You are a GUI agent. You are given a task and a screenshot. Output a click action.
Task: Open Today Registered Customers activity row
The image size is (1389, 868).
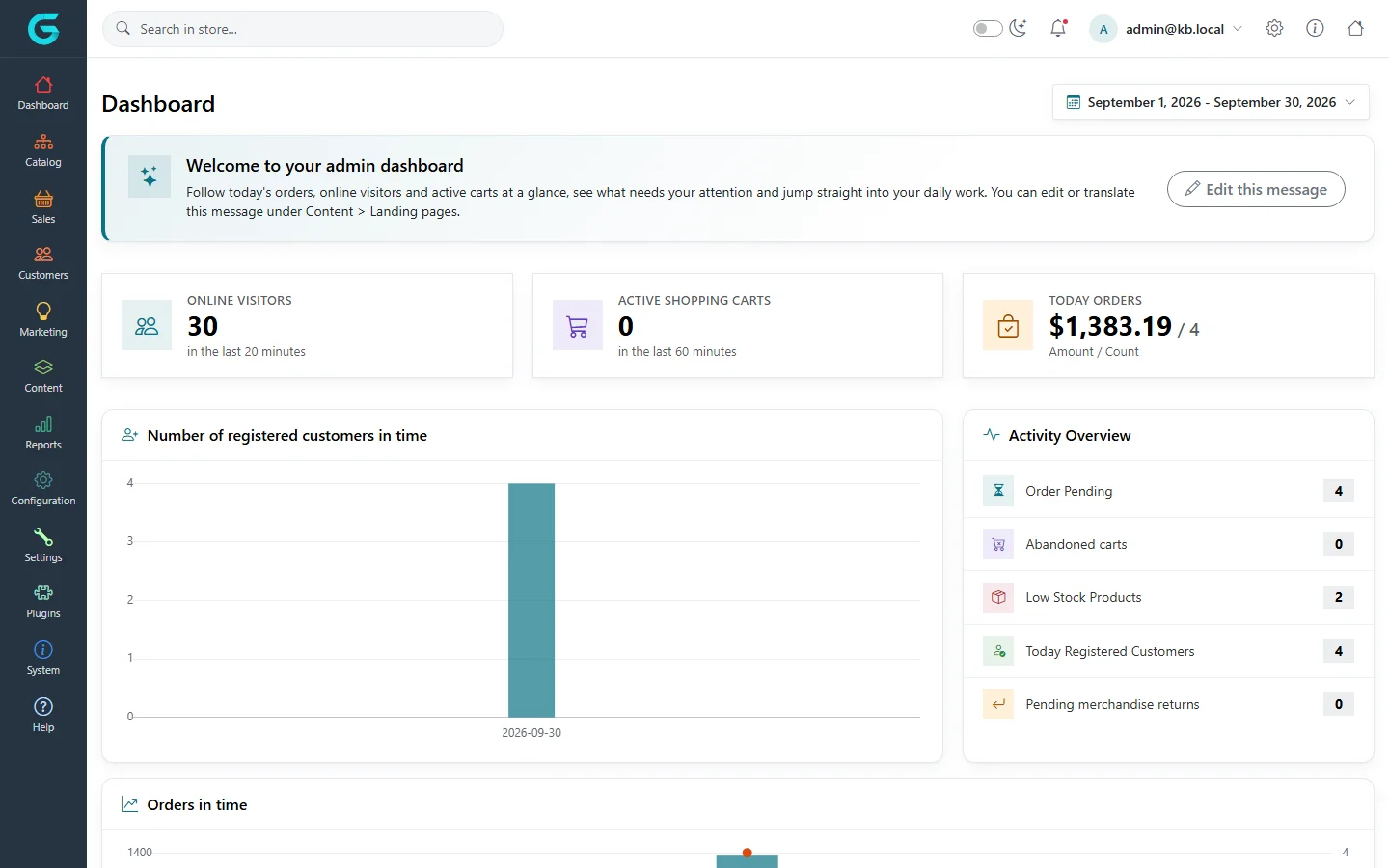[x=1168, y=651]
